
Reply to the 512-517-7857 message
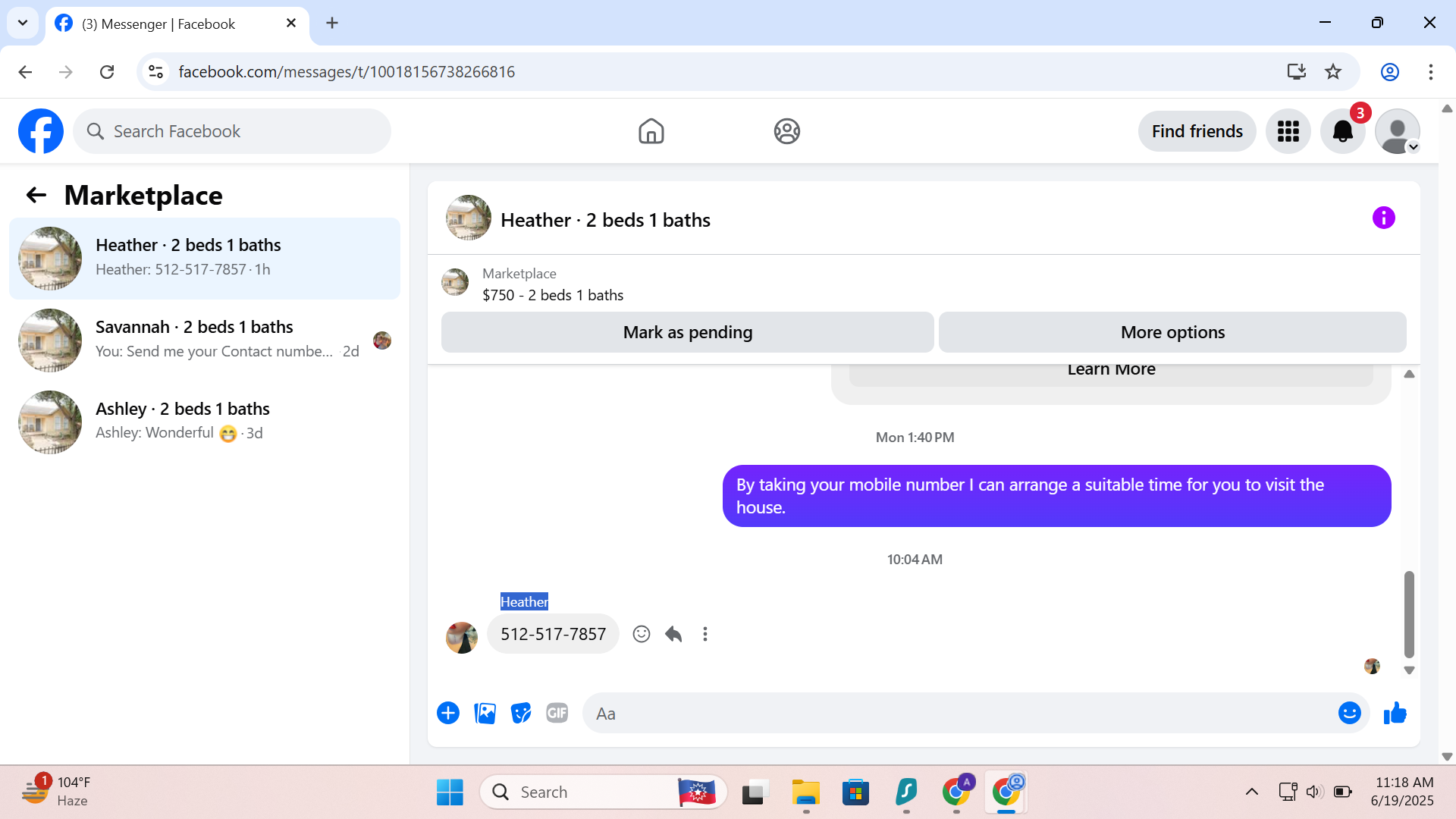pyautogui.click(x=673, y=634)
